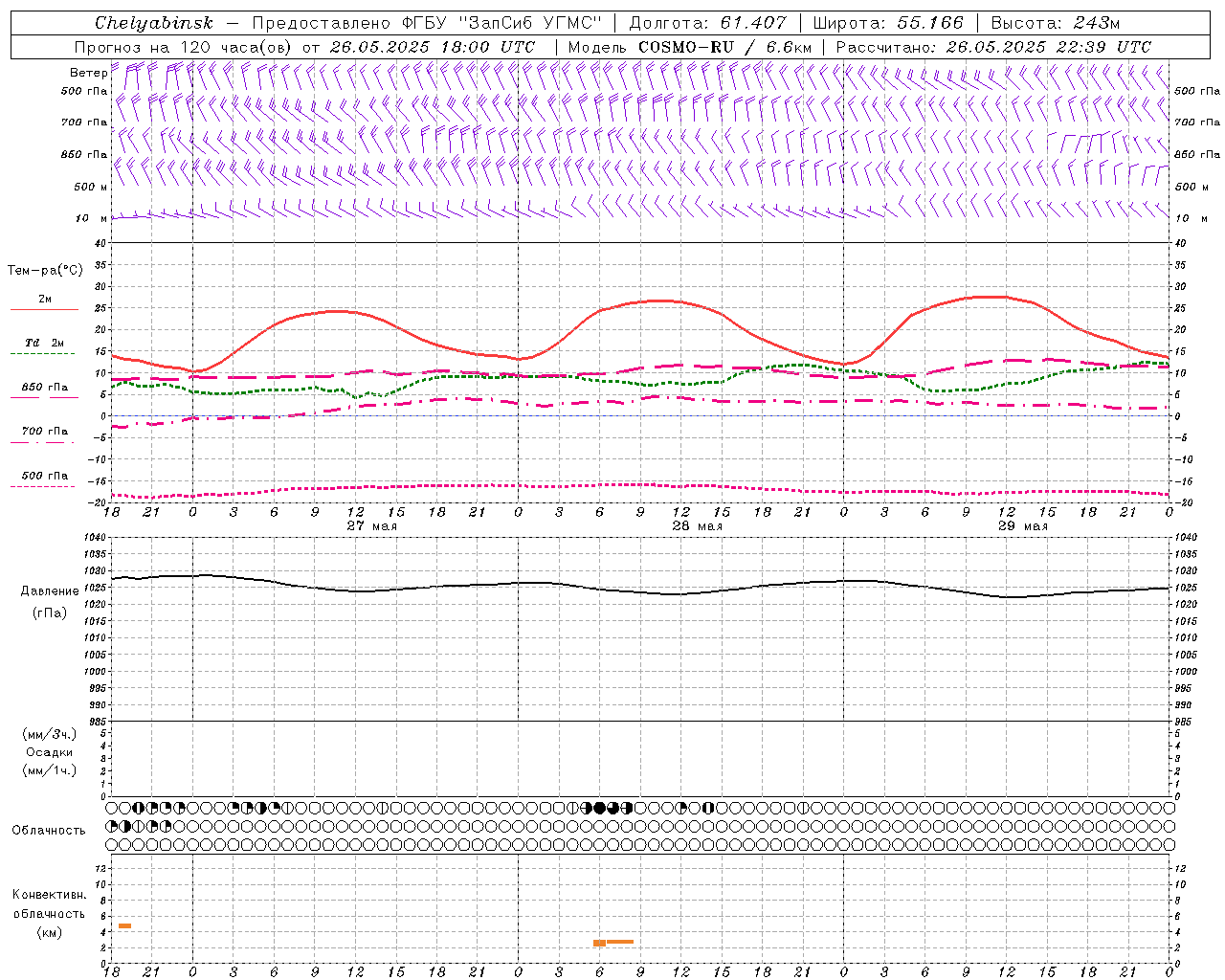This screenshot has width=1225, height=980.
Task: Click the "850 гПа" temperature legend entry
Action: point(44,388)
